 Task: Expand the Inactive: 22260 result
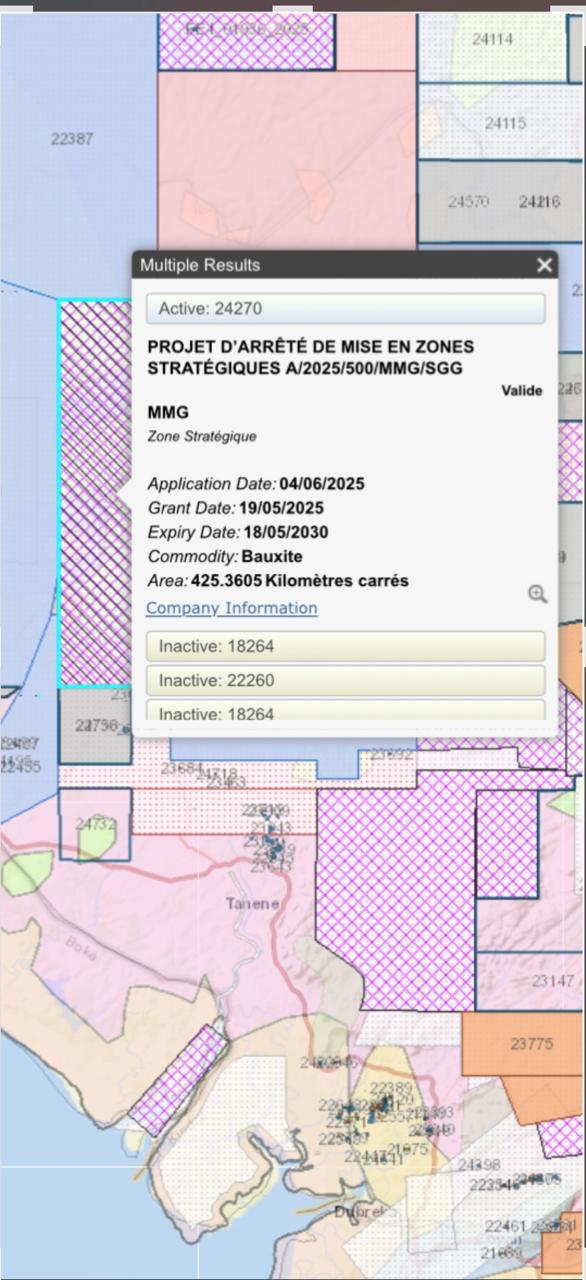click(345, 680)
